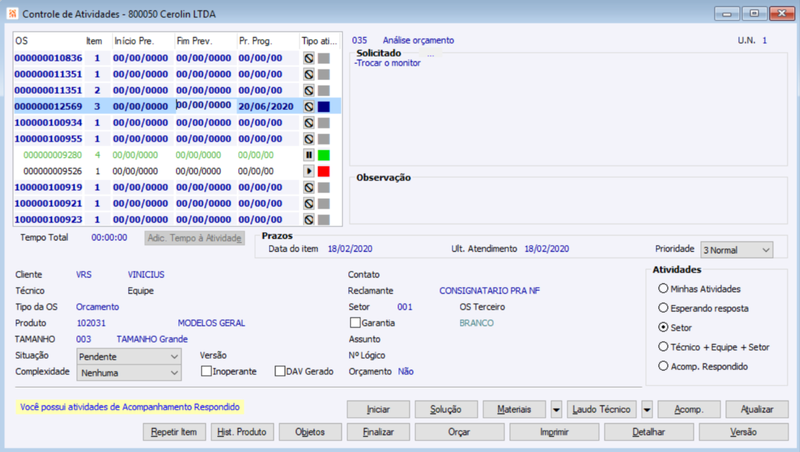Click the app icon in the title bar
This screenshot has width=800, height=452.
coord(12,14)
